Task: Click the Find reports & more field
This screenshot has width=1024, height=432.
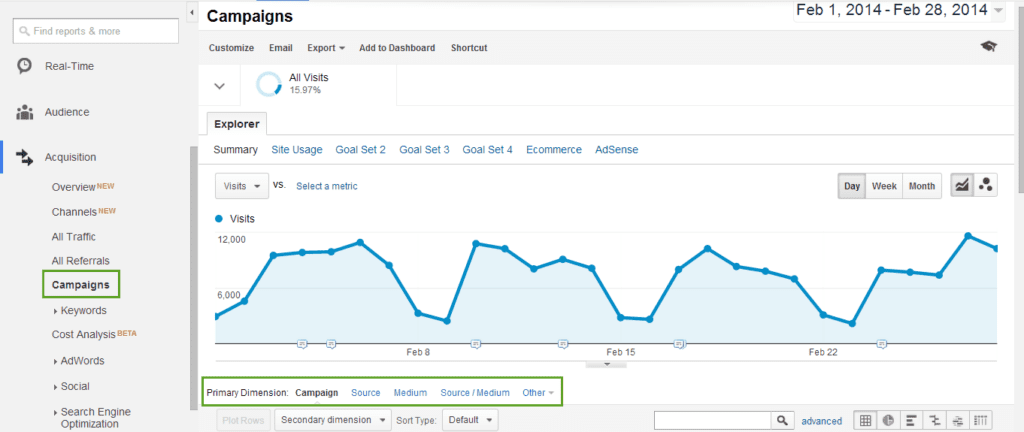Action: click(96, 31)
